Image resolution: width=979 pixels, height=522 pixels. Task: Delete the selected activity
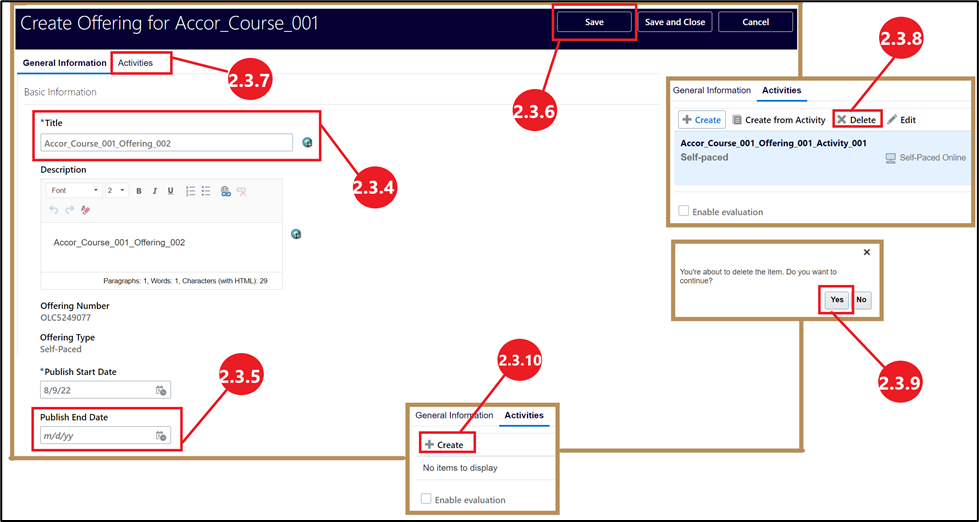coord(857,120)
